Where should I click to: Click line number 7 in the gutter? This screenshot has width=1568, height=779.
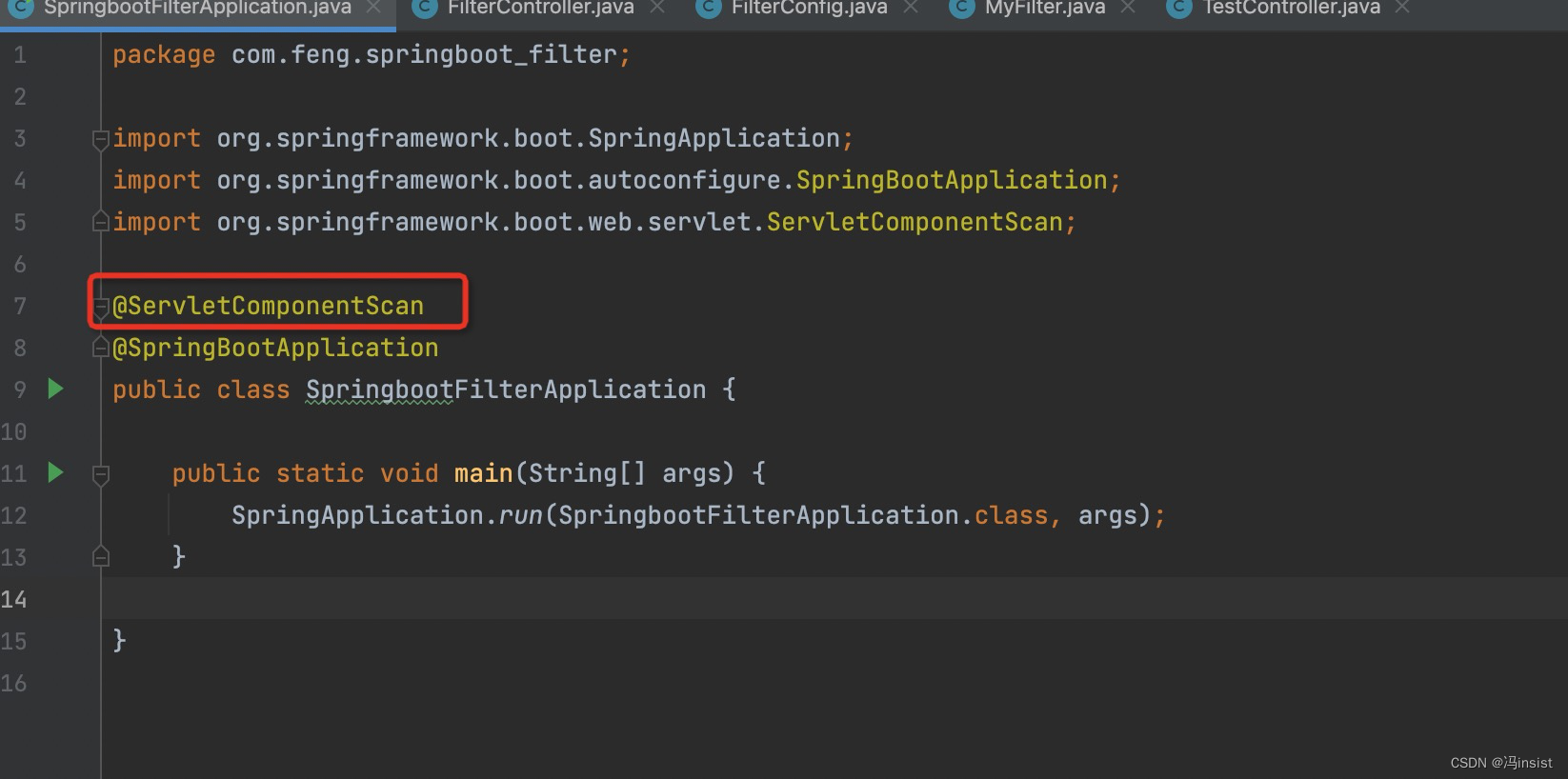point(20,307)
